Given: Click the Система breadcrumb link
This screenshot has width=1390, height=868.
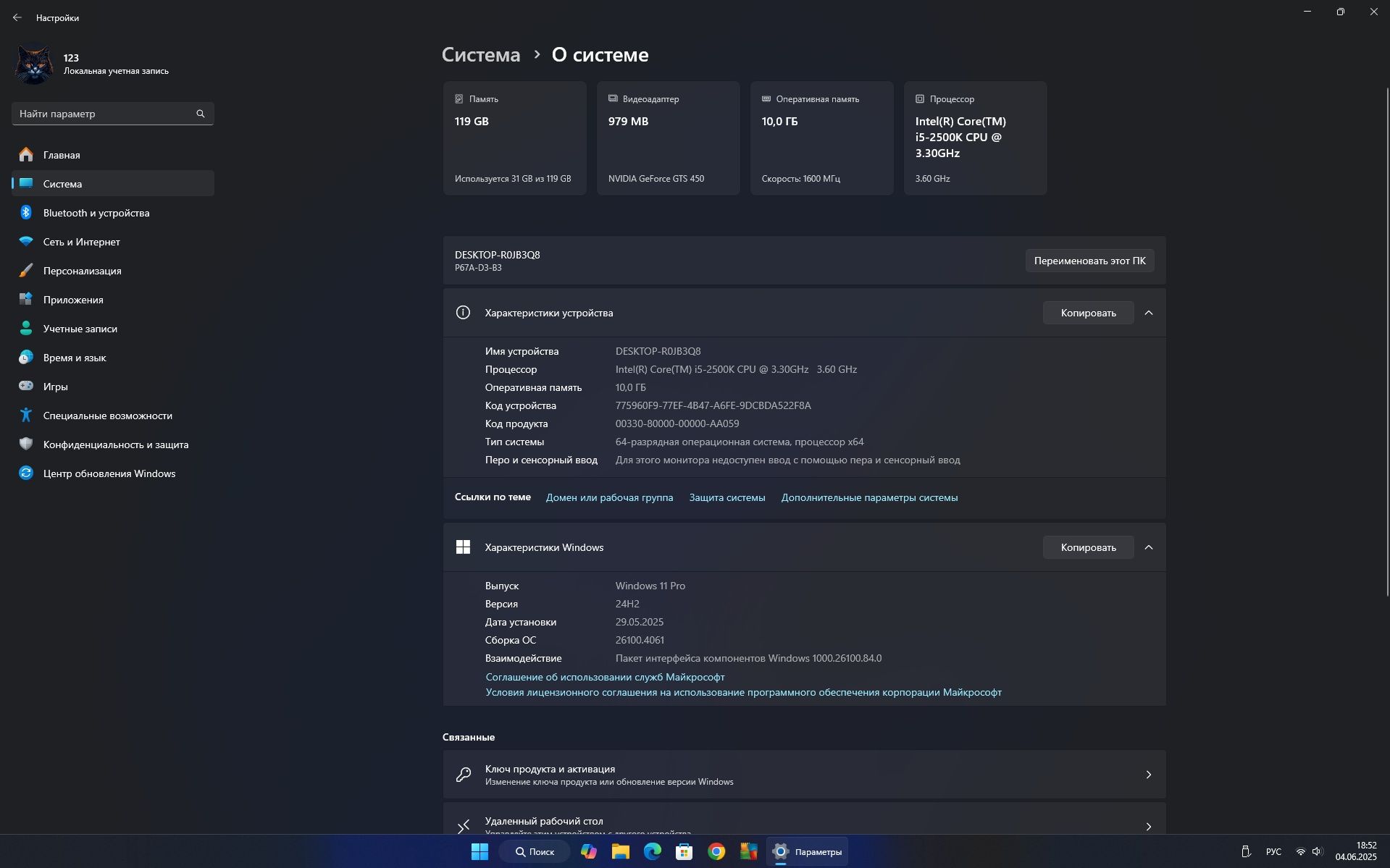Looking at the screenshot, I should coord(481,55).
